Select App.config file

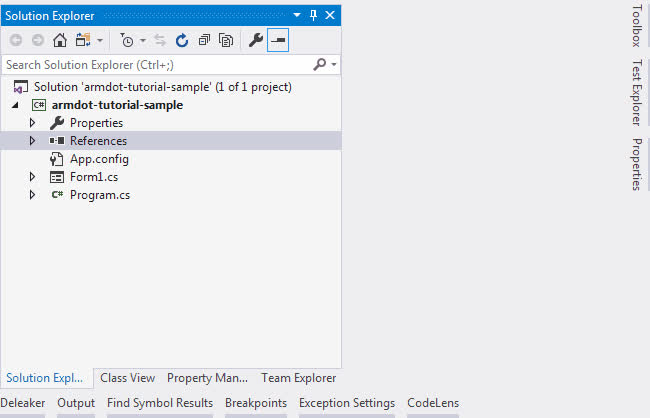[99, 159]
